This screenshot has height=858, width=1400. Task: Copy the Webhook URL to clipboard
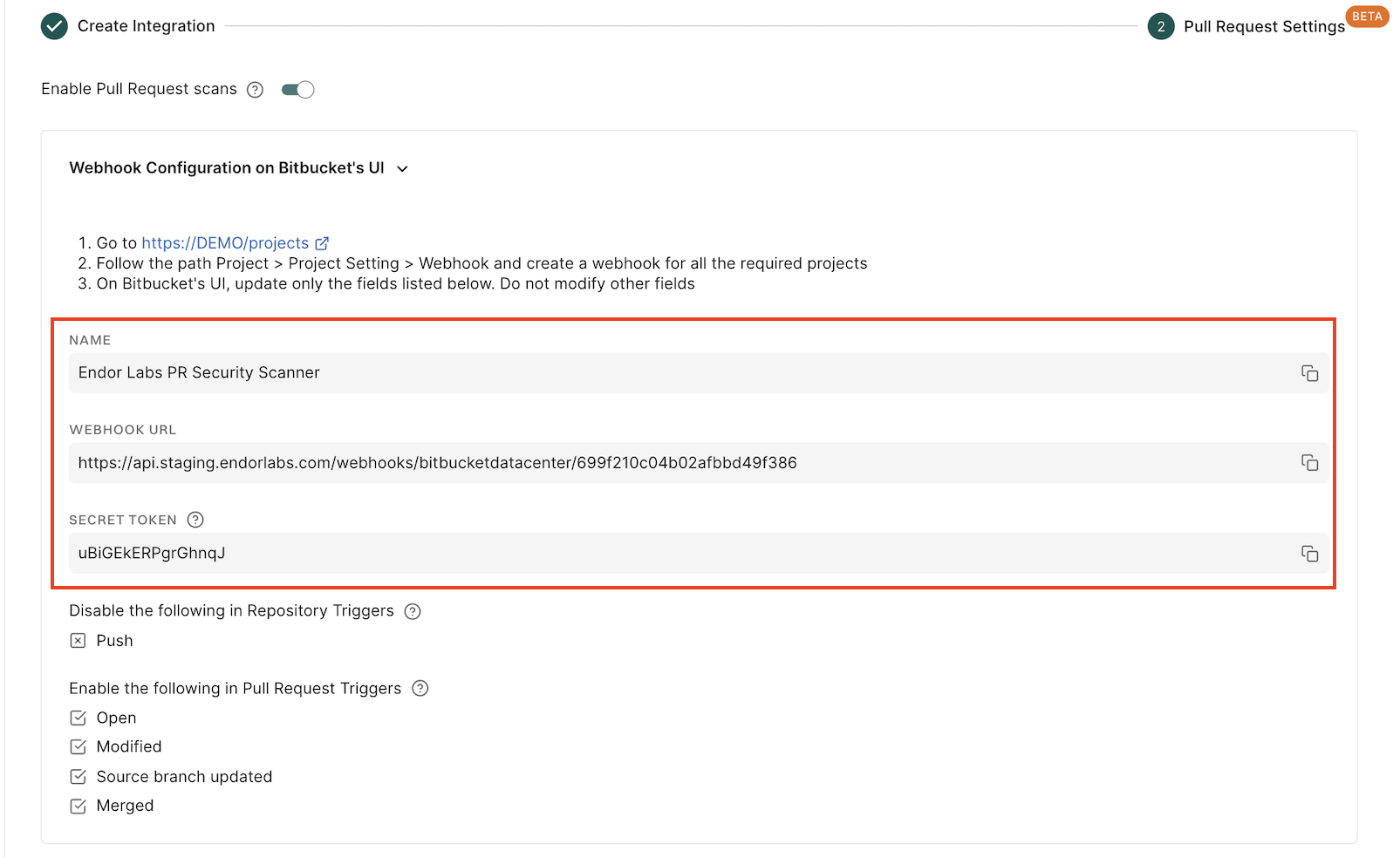(1309, 463)
